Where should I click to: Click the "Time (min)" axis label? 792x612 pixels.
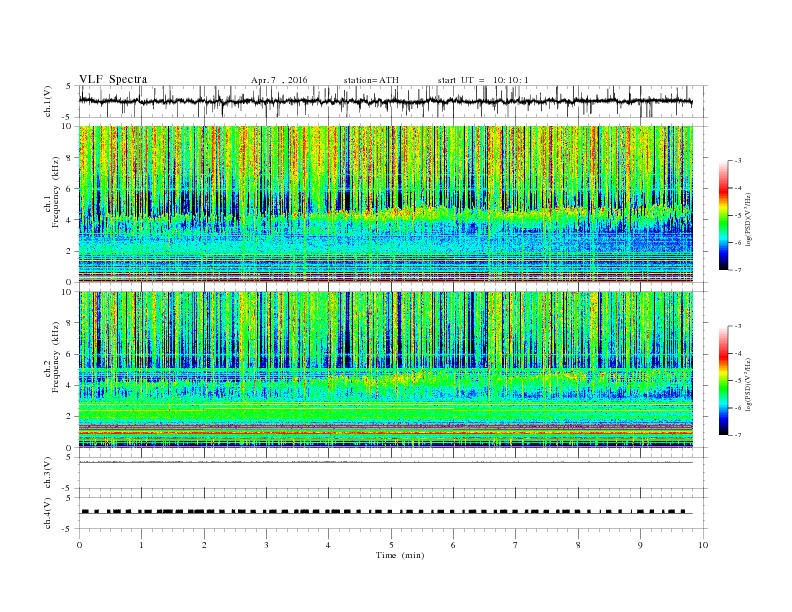pos(400,555)
